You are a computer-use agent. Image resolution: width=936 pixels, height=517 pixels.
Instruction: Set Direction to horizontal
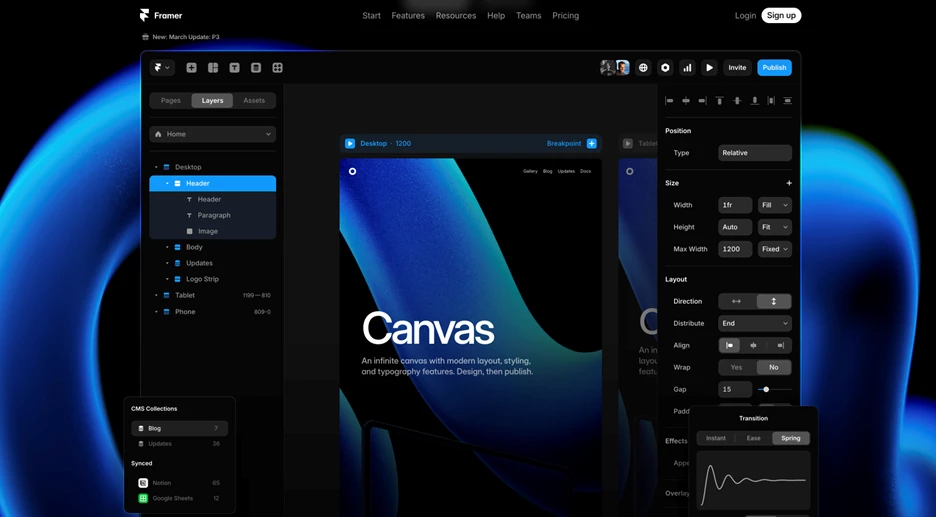[x=737, y=301]
